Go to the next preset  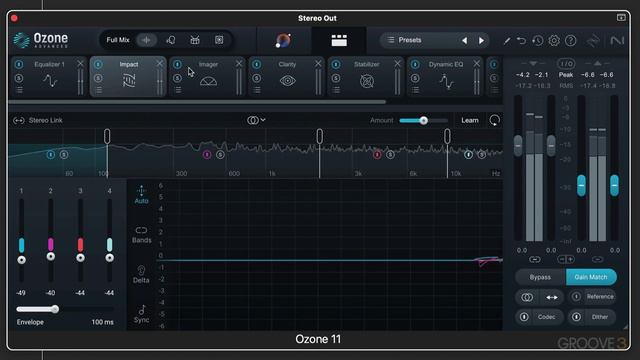482,40
